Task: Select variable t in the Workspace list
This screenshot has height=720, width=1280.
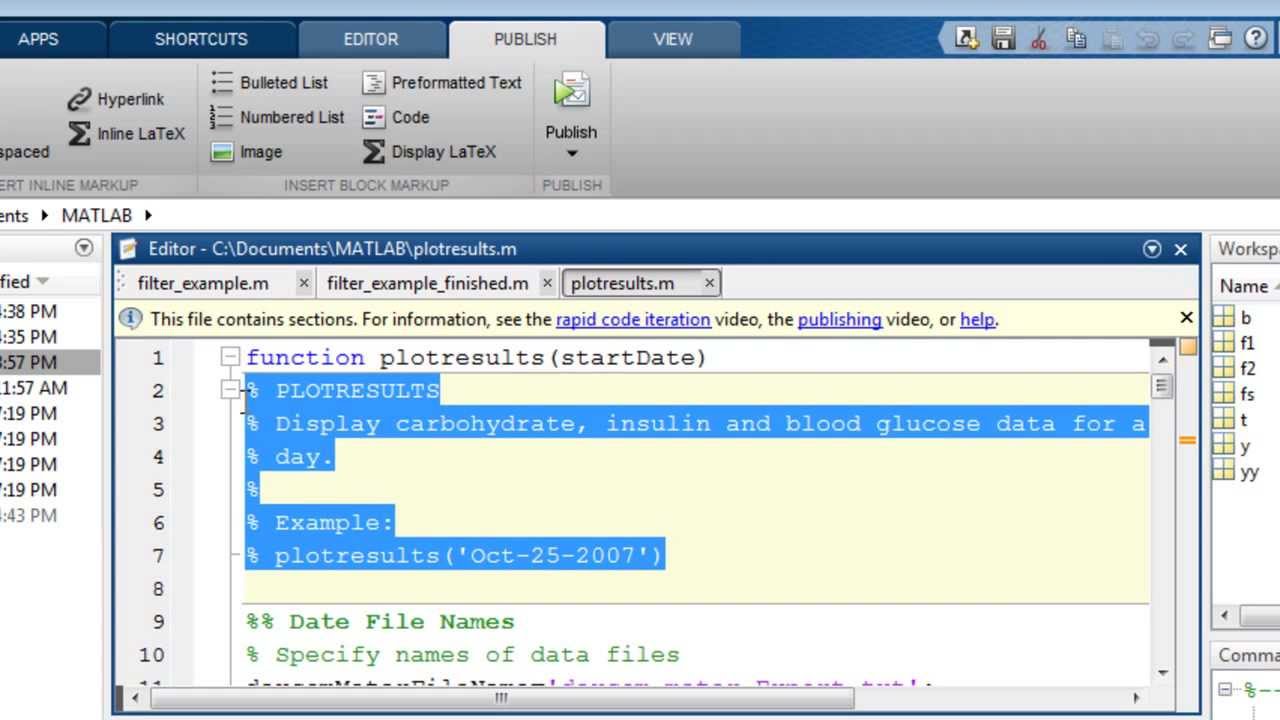Action: click(x=1245, y=420)
